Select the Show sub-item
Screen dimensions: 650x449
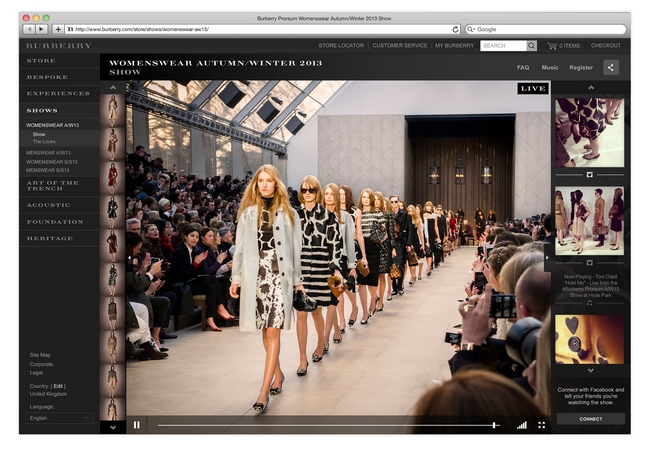click(39, 134)
